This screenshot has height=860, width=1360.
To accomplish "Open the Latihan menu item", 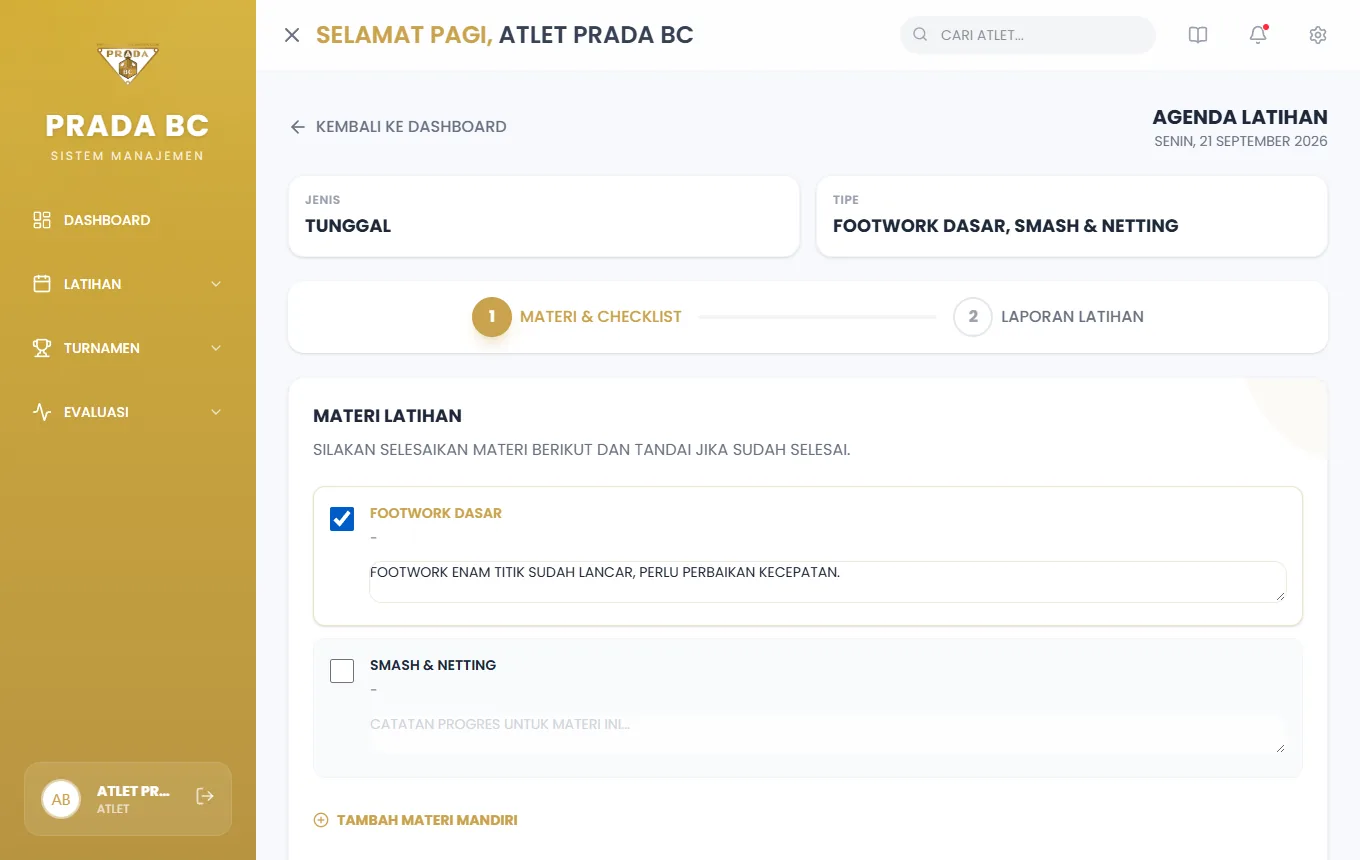I will pos(128,284).
